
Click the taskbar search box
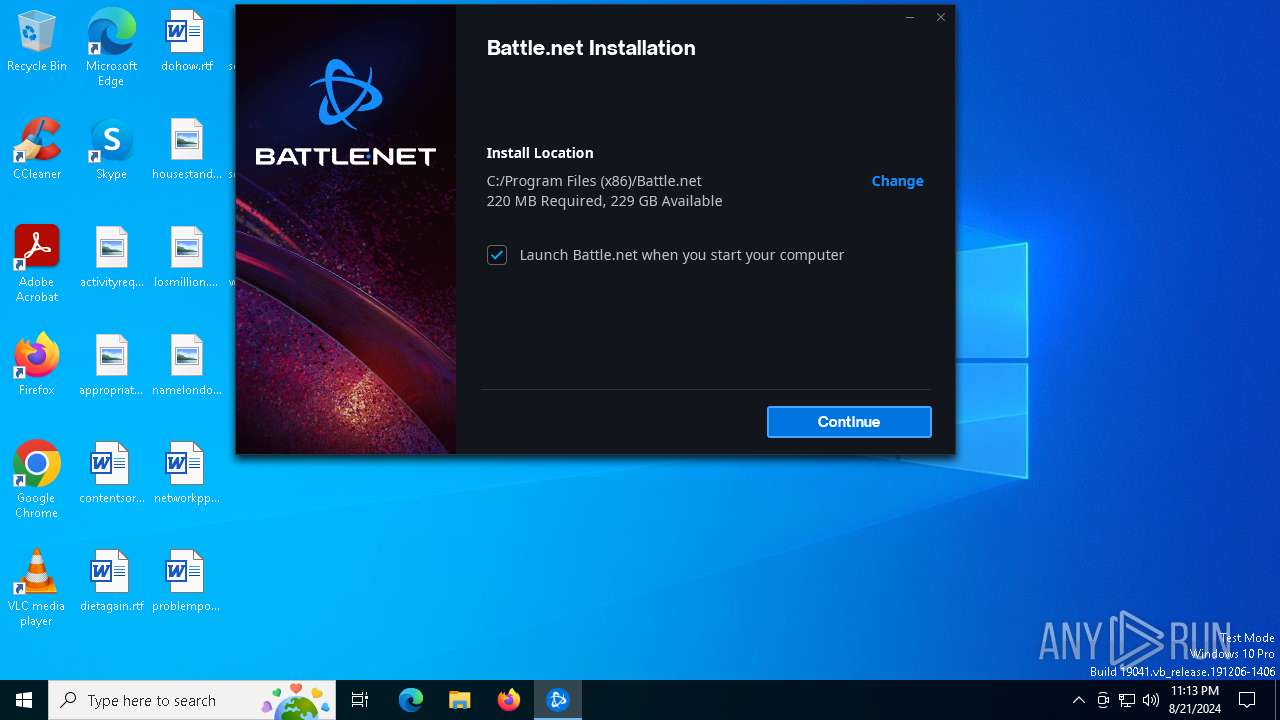click(x=192, y=700)
